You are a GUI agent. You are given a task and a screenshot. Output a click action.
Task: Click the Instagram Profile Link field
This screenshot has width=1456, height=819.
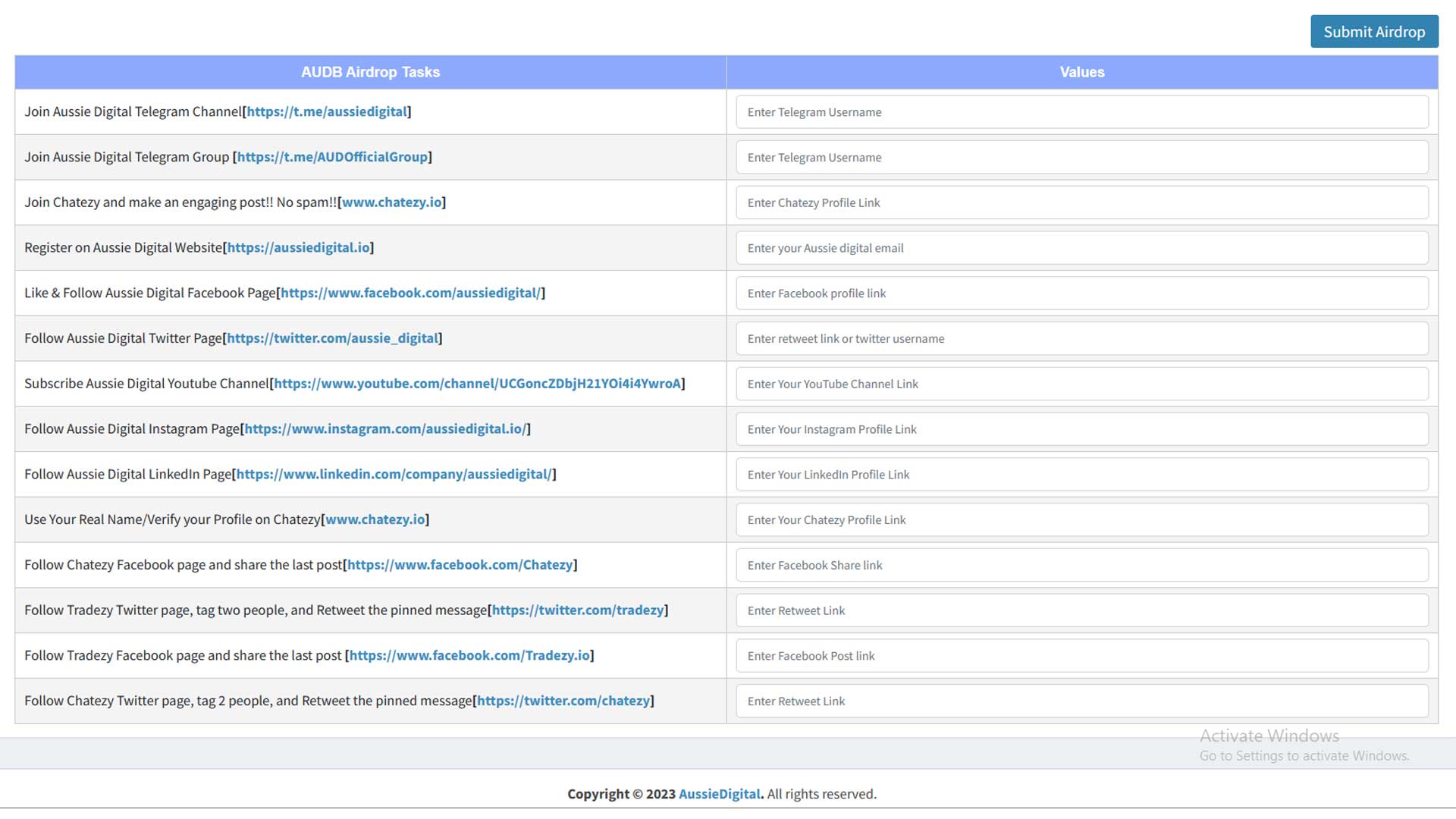(1082, 429)
